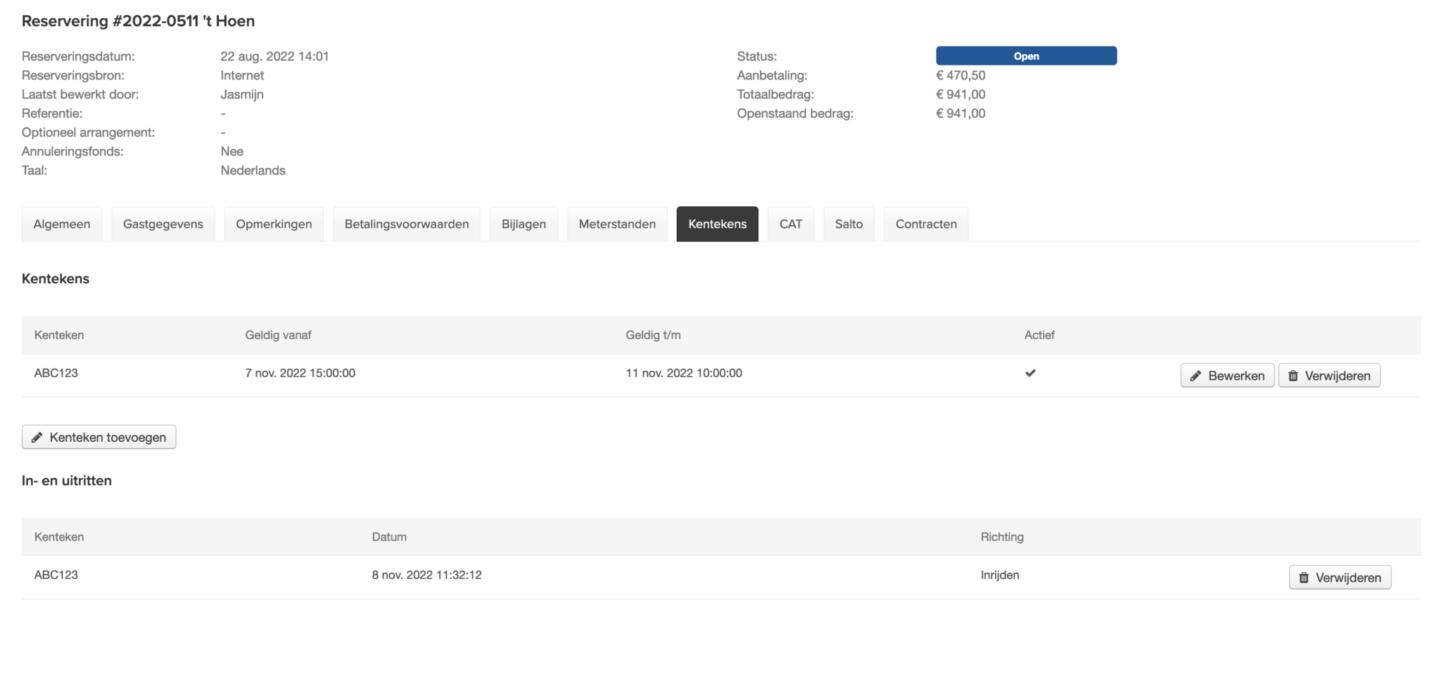Click the pencil icon on Kenteken toevoegen
Image resolution: width=1441 pixels, height=679 pixels.
coord(37,437)
